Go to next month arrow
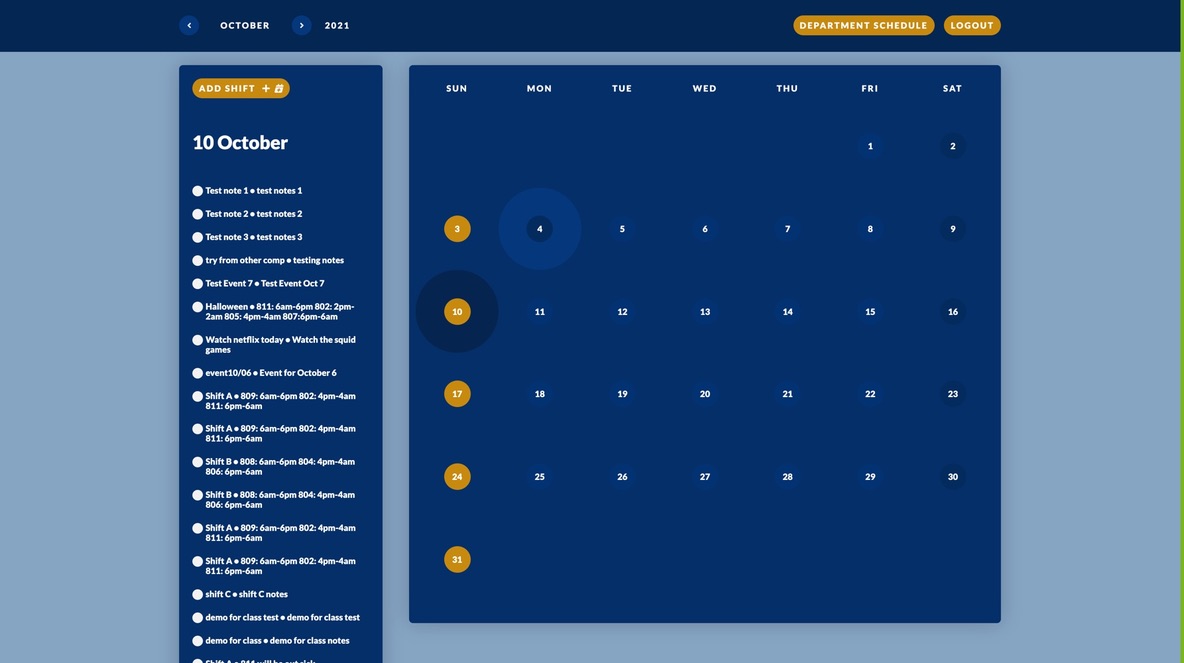The height and width of the screenshot is (663, 1184). [301, 26]
